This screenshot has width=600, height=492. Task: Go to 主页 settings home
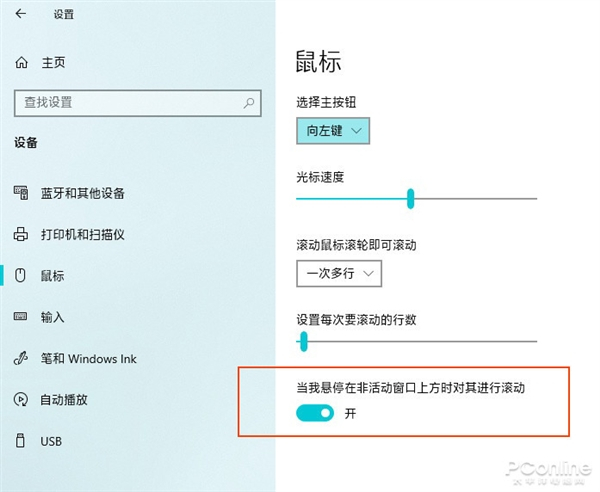click(53, 62)
